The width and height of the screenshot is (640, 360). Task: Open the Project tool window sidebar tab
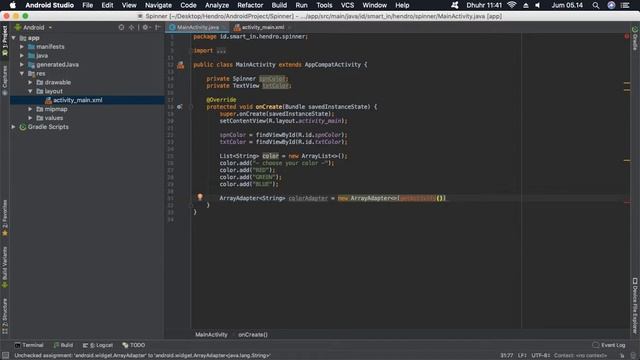point(5,41)
